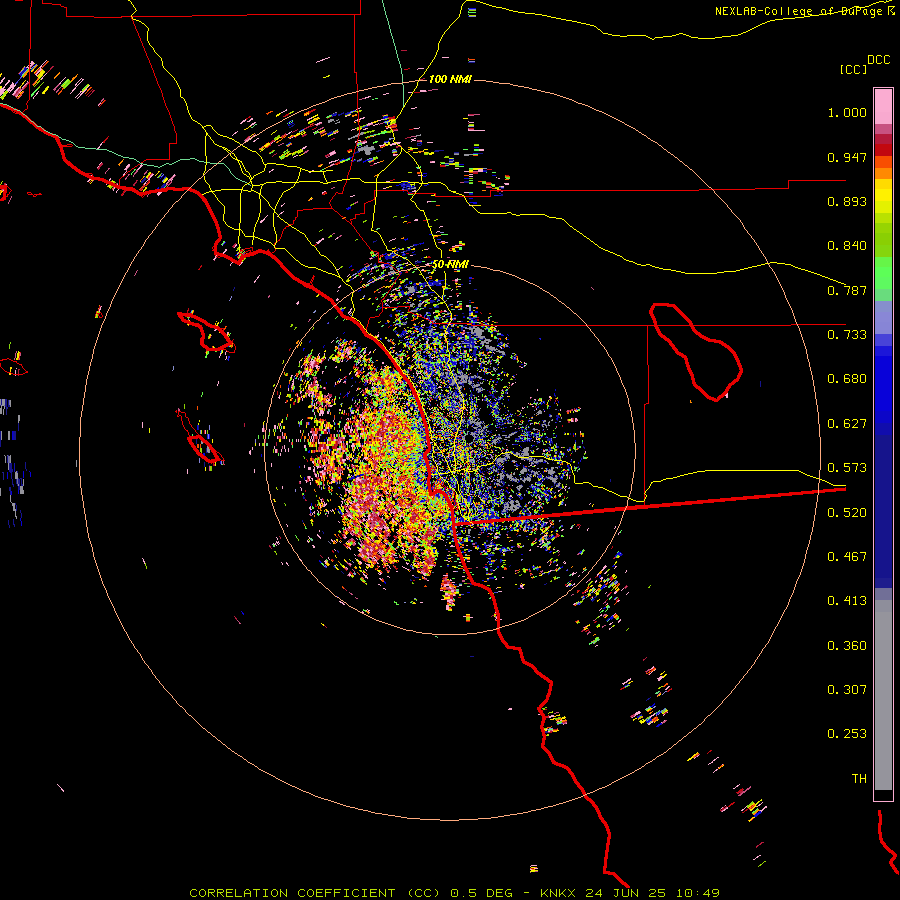
Task: Pick the gray swatch near 0.307
Action: coord(883,695)
